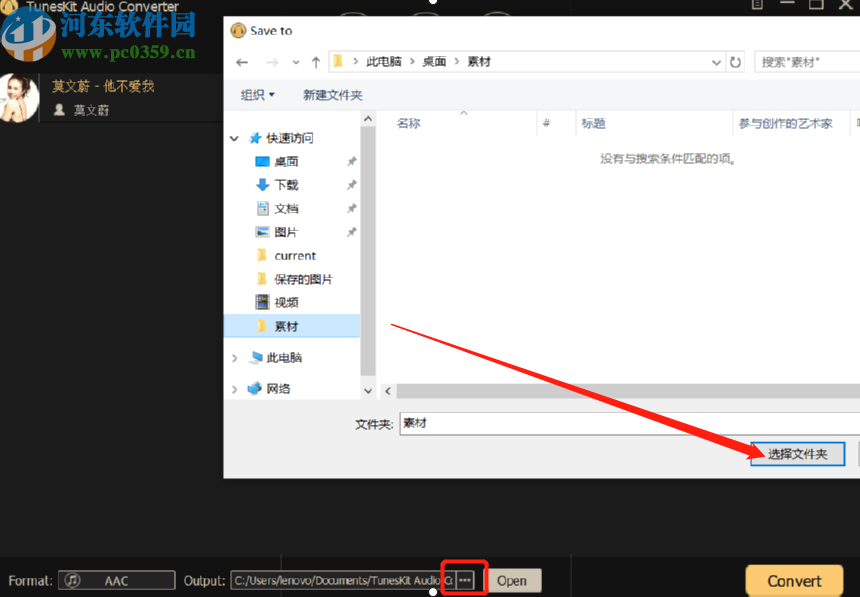Click the Save to dialog's TunesKit icon
The width and height of the screenshot is (860, 597).
238,30
